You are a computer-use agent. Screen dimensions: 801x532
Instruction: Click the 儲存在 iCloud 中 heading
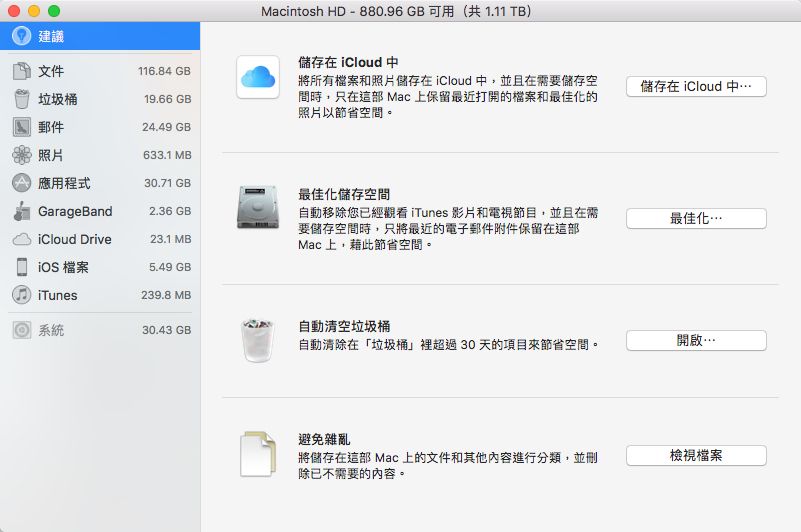[x=348, y=62]
